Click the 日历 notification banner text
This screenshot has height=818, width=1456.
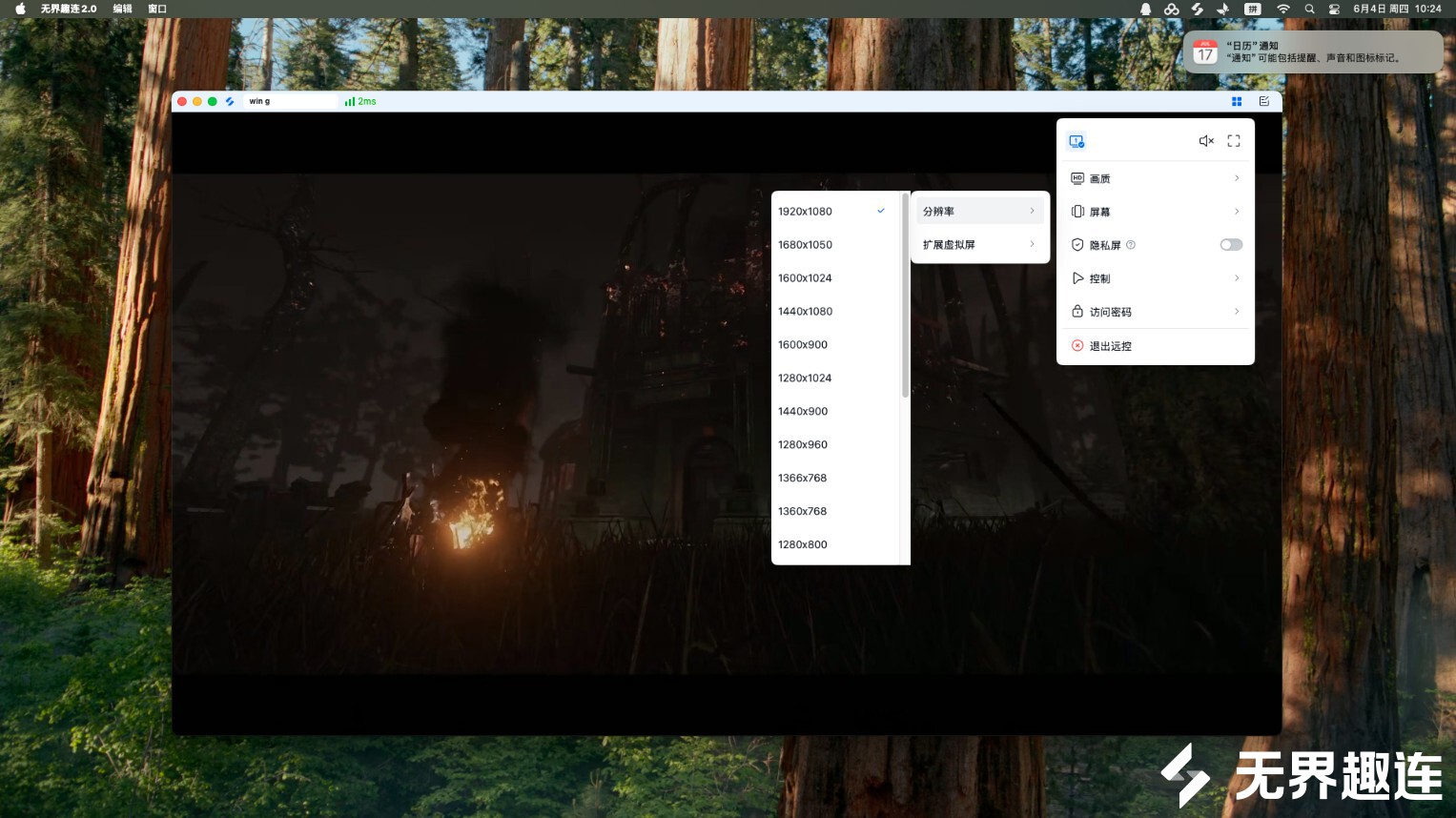(1313, 51)
